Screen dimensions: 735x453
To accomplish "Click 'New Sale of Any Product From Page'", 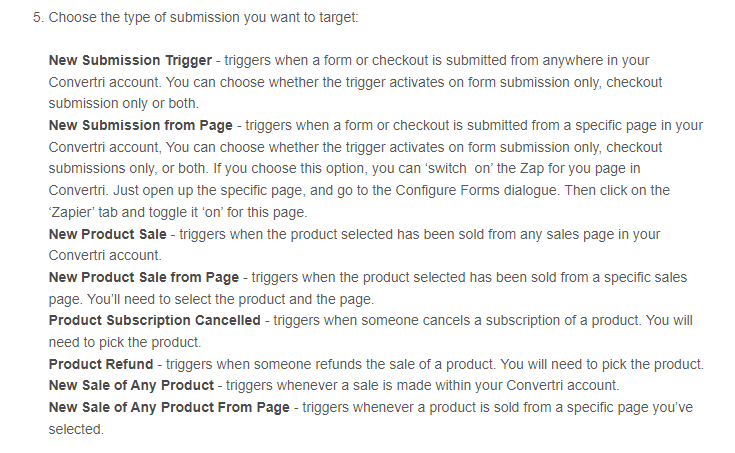I will pyautogui.click(x=169, y=407).
